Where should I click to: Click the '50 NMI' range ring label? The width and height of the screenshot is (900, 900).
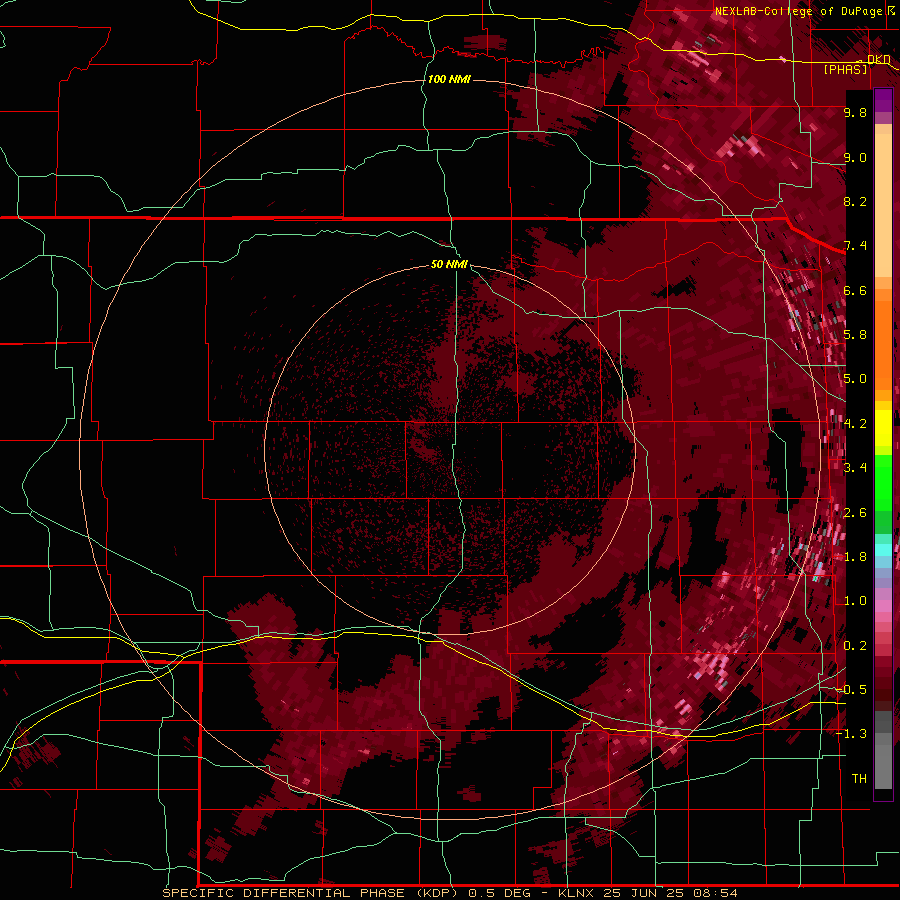click(x=449, y=264)
